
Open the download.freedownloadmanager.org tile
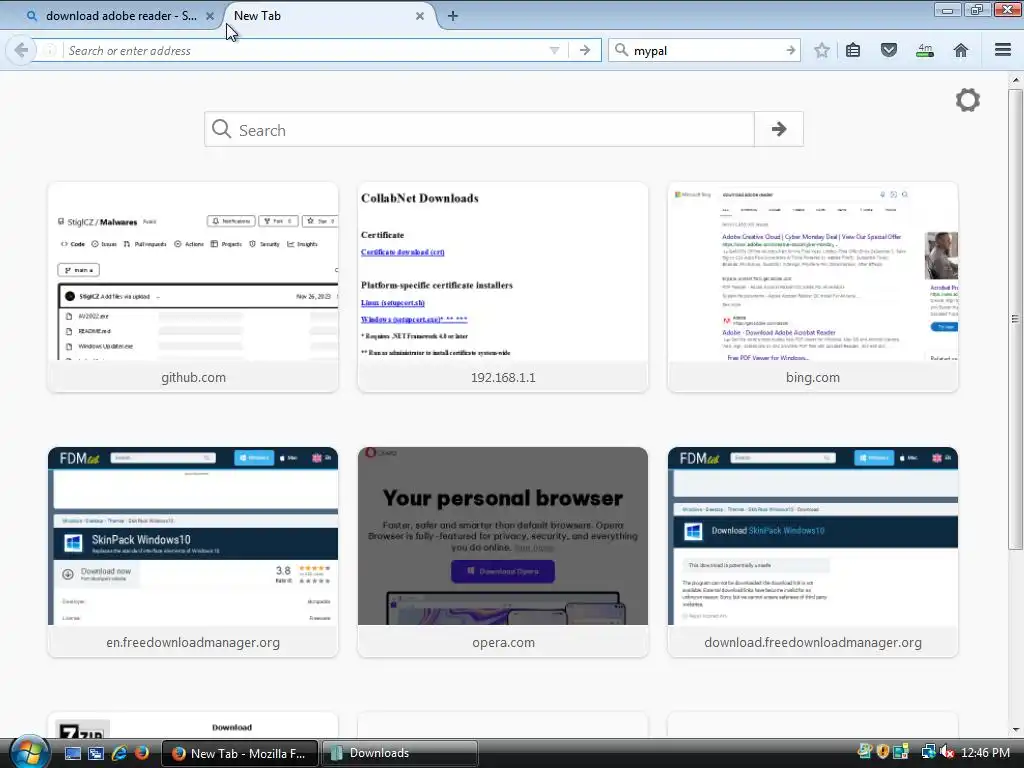[813, 552]
